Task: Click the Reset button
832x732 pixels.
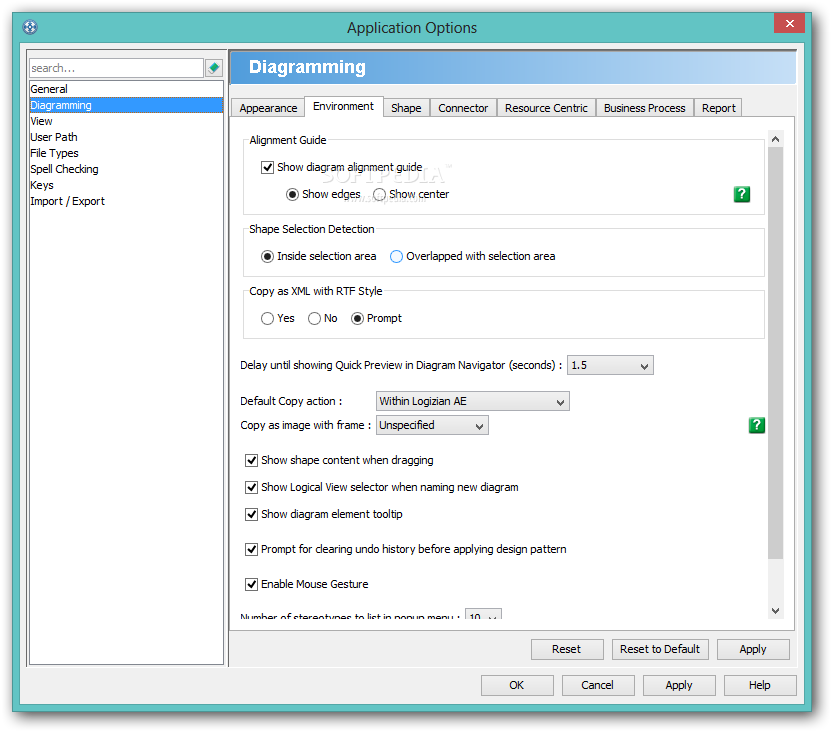Action: [x=567, y=649]
